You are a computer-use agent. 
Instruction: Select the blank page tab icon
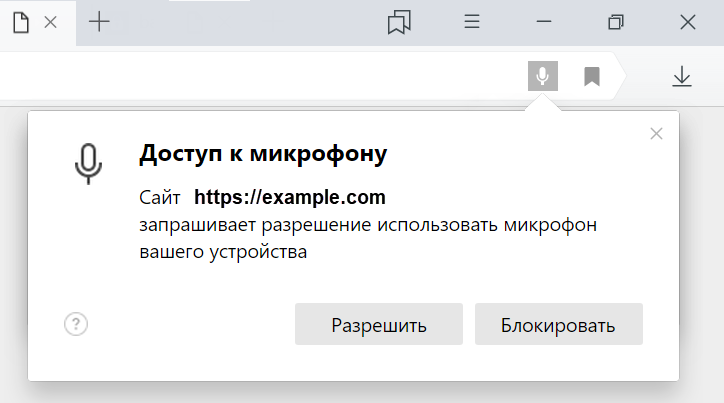click(21, 23)
